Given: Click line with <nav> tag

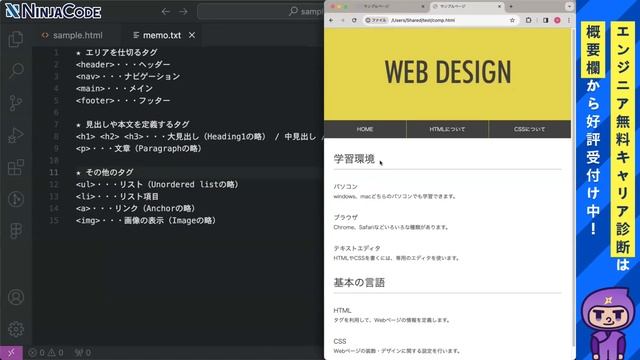Looking at the screenshot, I should click(128, 76).
